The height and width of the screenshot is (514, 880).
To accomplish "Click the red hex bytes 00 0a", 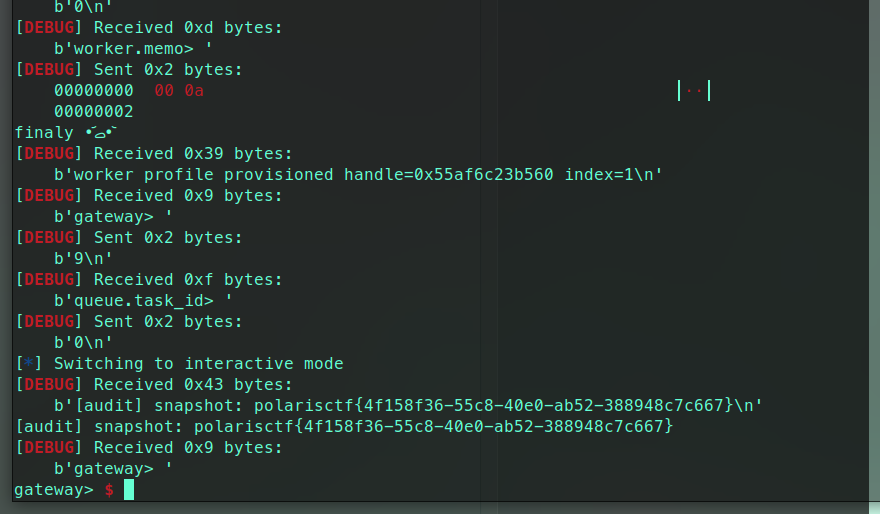I will [179, 90].
